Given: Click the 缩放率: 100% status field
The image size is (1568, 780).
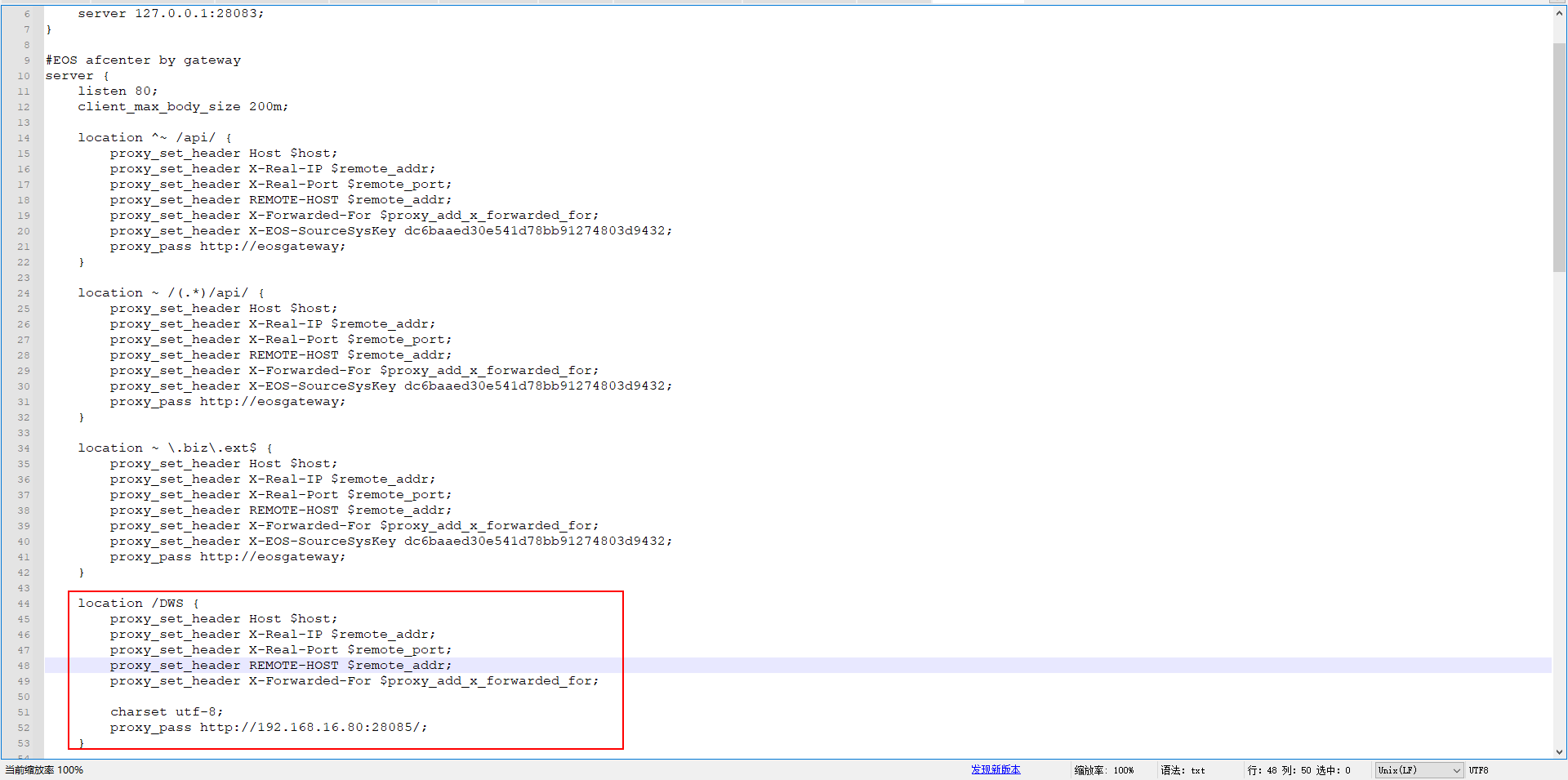Looking at the screenshot, I should tap(1103, 770).
